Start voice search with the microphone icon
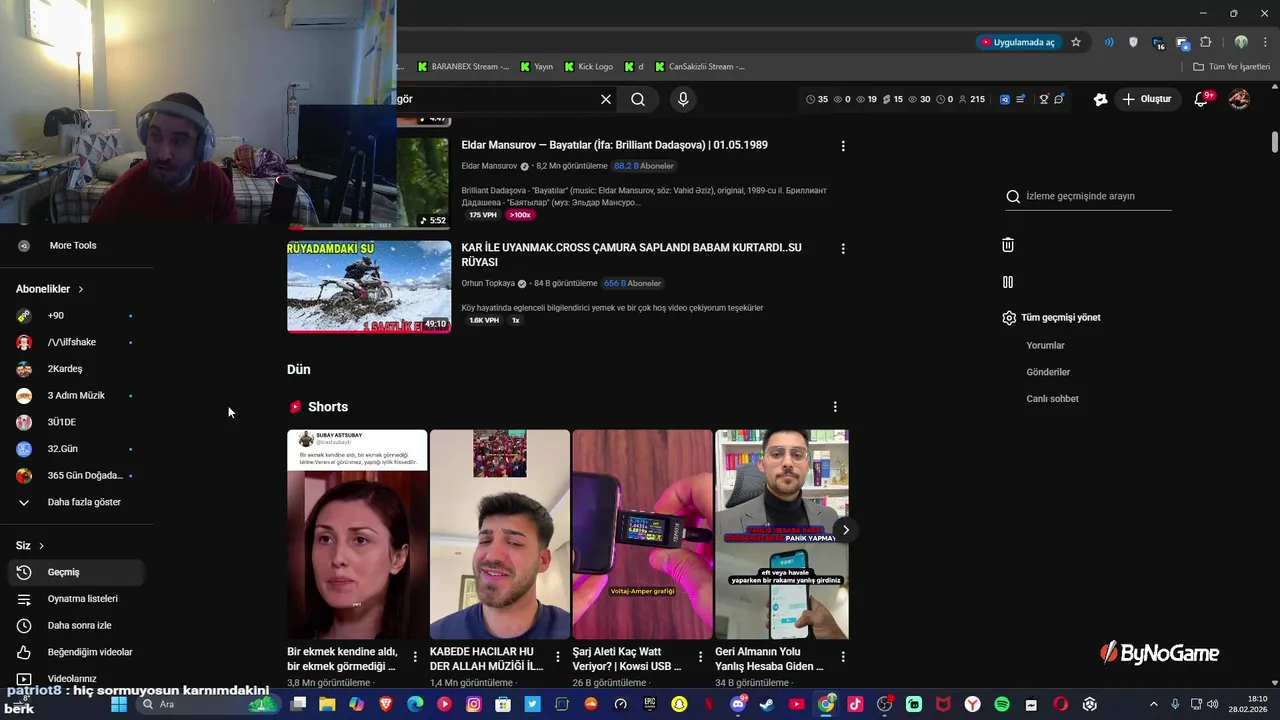The image size is (1280, 720). (683, 99)
